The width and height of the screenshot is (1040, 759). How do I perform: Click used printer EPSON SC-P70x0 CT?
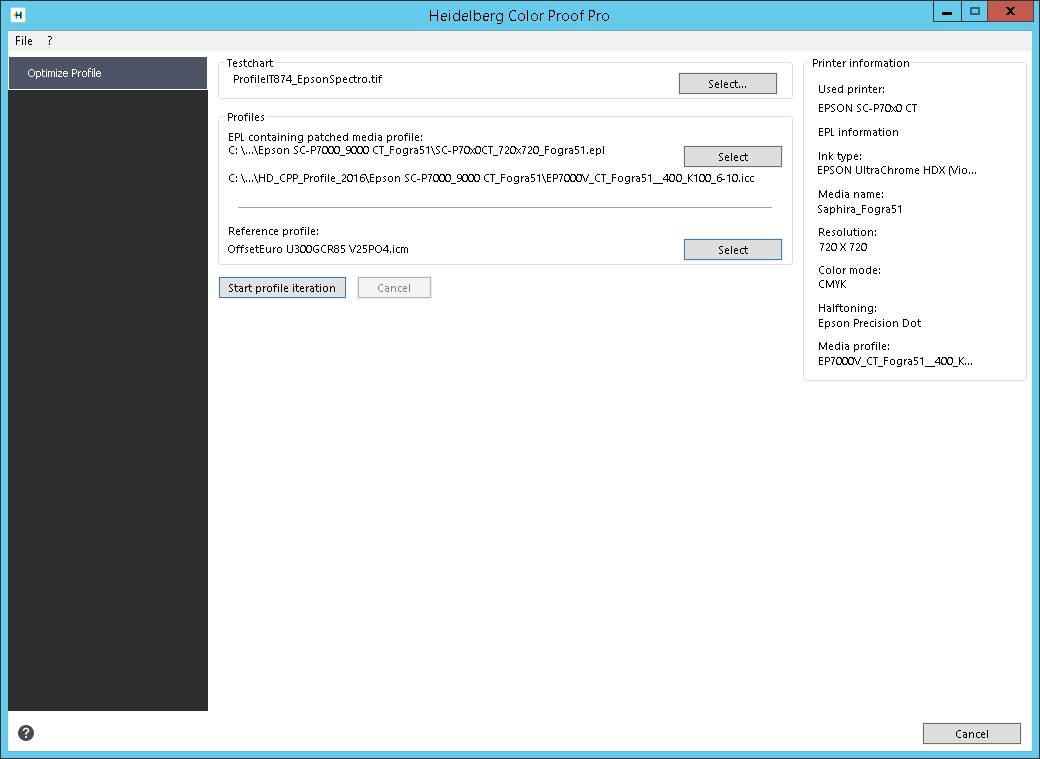click(867, 108)
